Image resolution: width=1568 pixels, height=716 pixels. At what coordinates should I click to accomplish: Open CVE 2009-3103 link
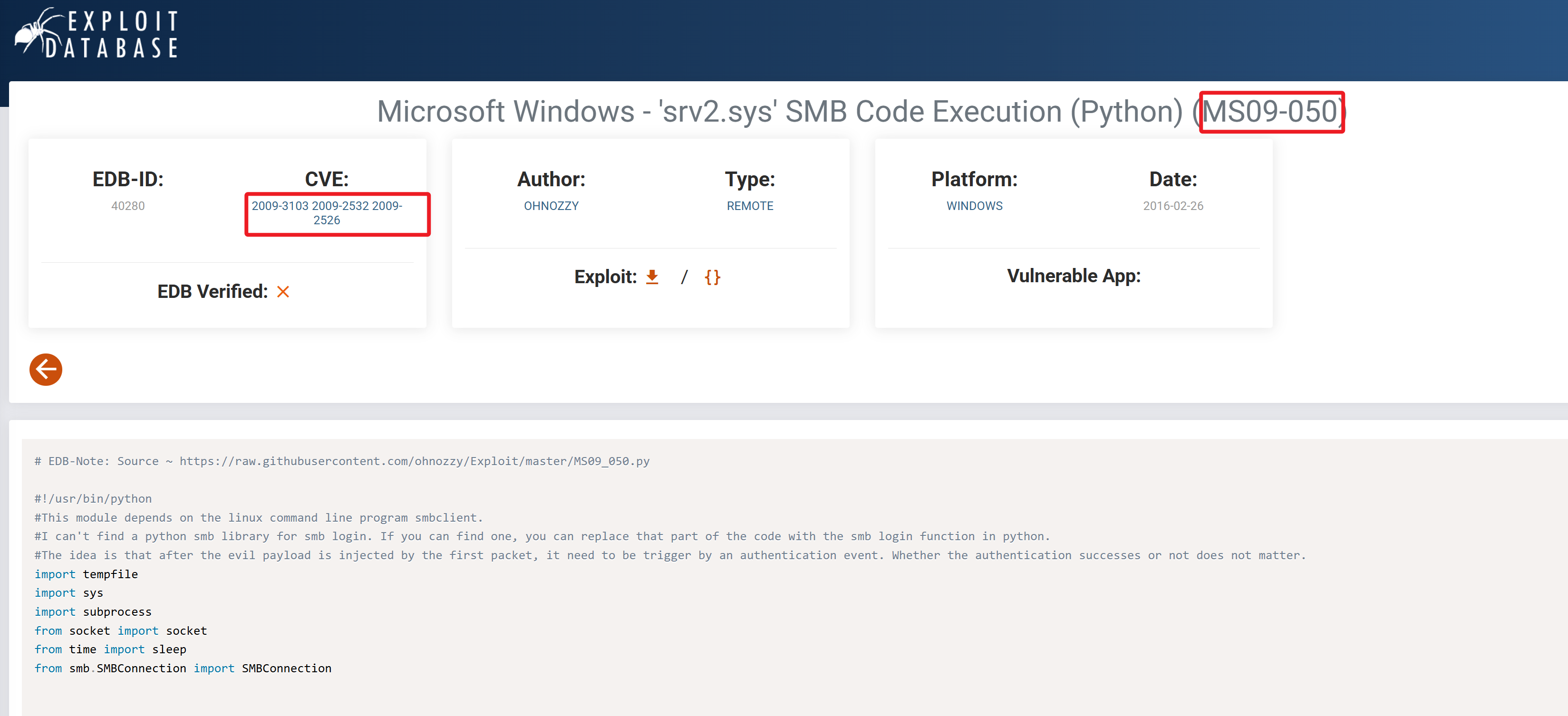pyautogui.click(x=280, y=206)
